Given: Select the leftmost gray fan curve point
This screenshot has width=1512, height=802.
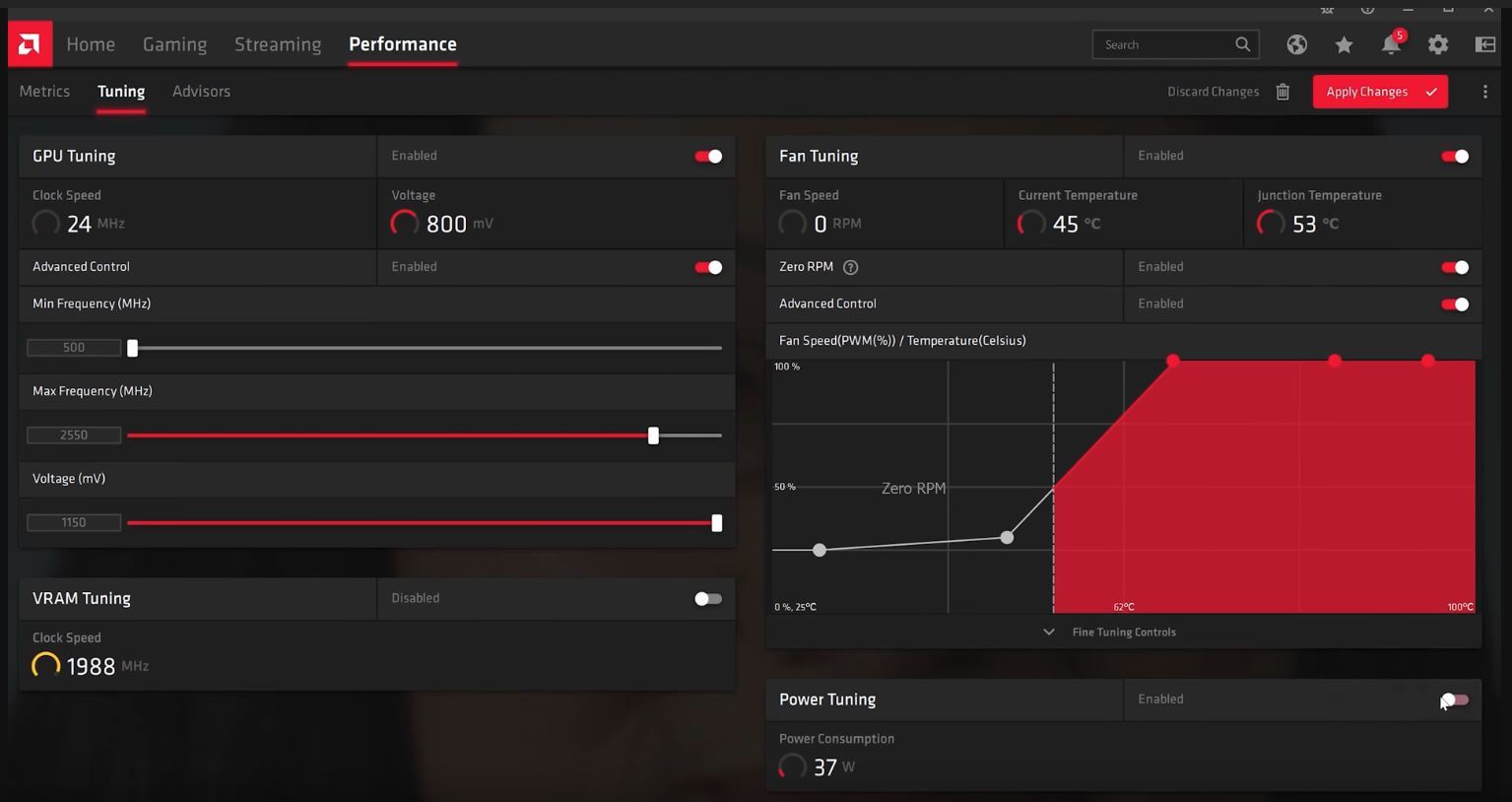Looking at the screenshot, I should point(820,551).
